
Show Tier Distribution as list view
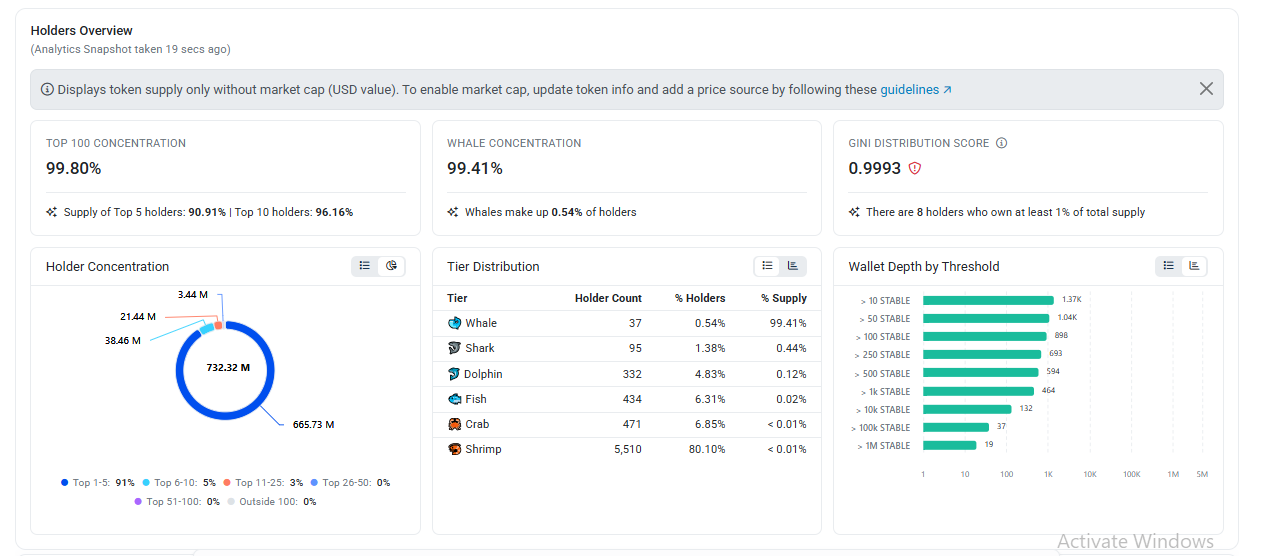click(x=767, y=266)
